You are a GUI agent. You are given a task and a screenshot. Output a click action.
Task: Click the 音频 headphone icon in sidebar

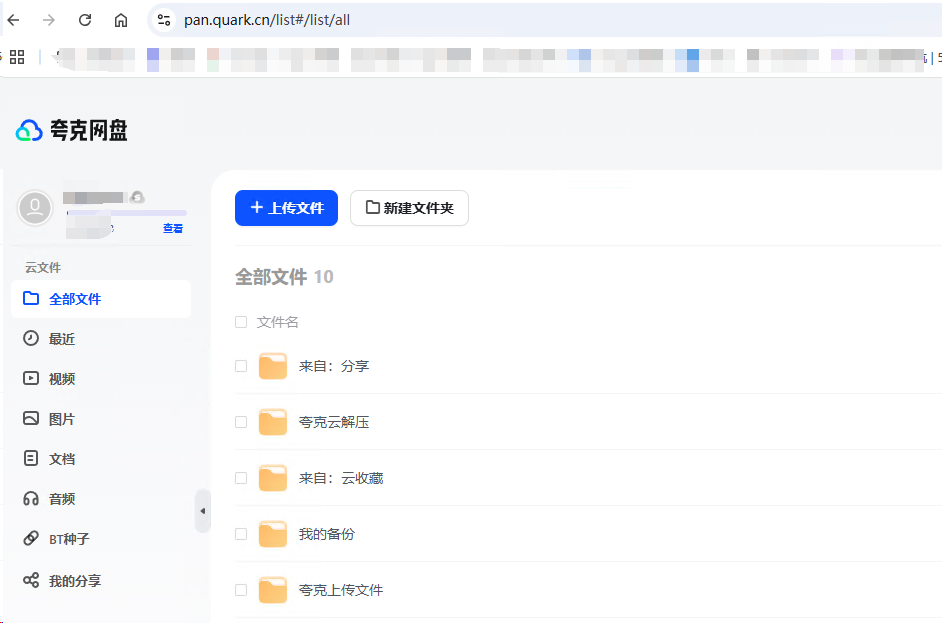tap(31, 499)
